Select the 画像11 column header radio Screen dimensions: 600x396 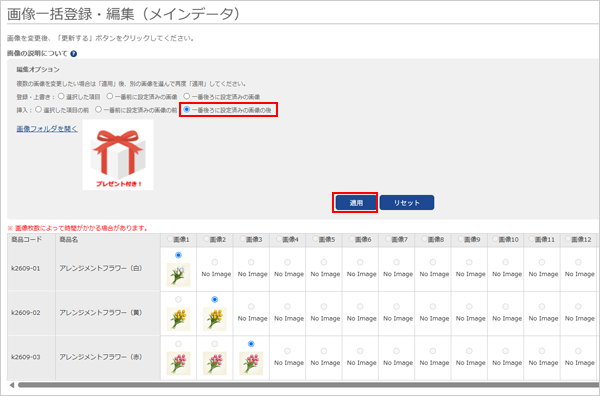tap(532, 239)
